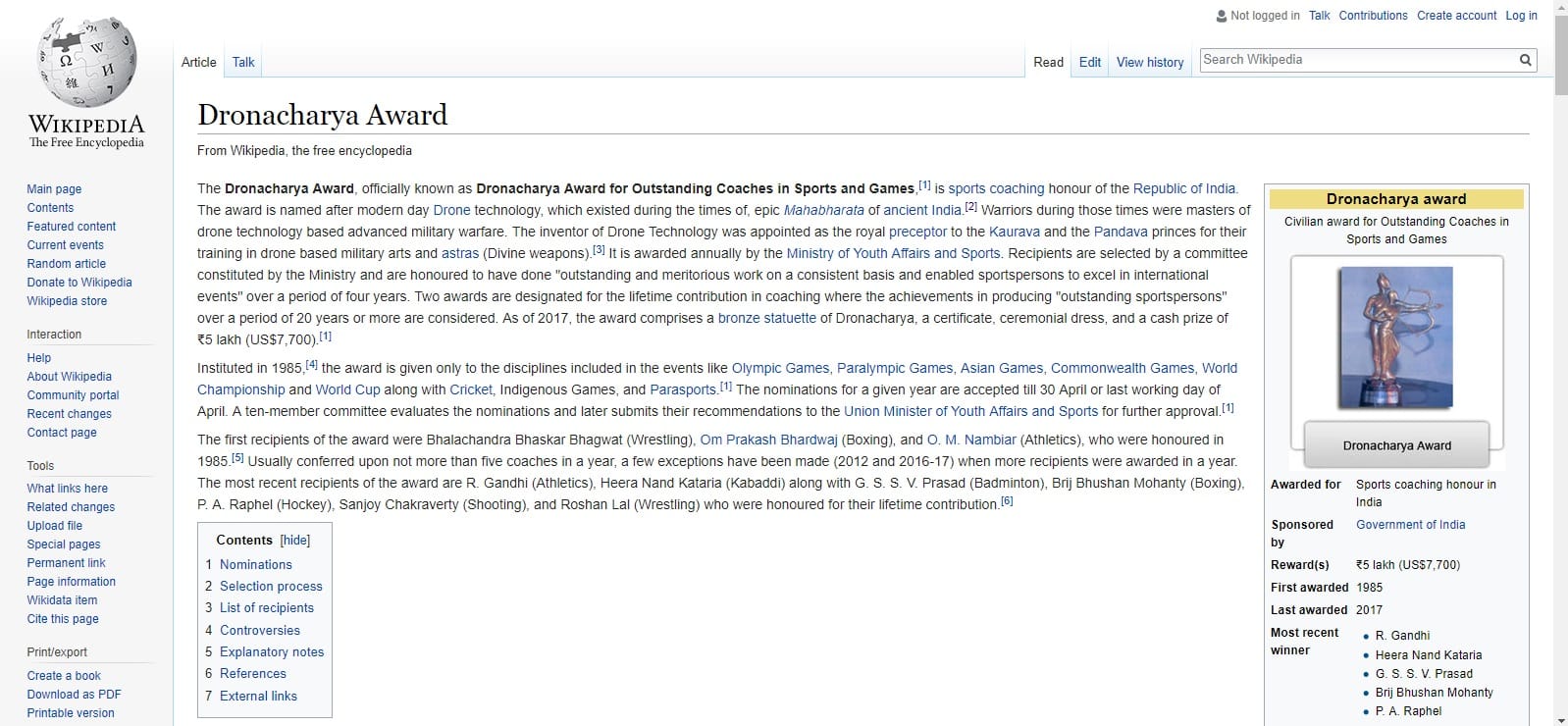Select the Edit tab
The image size is (1568, 726).
click(1089, 62)
